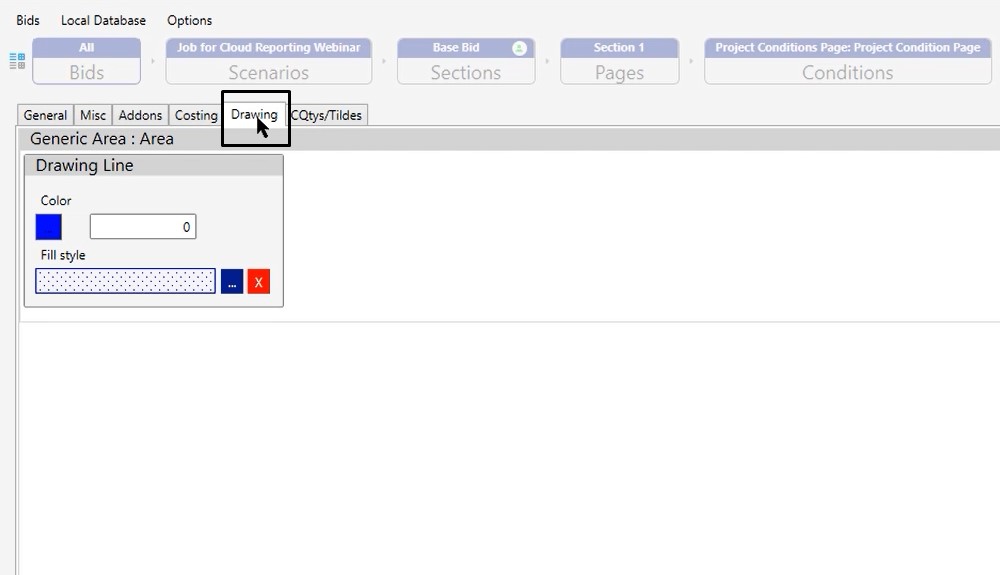Image resolution: width=1000 pixels, height=575 pixels.
Task: Open the Options menu
Action: [189, 20]
